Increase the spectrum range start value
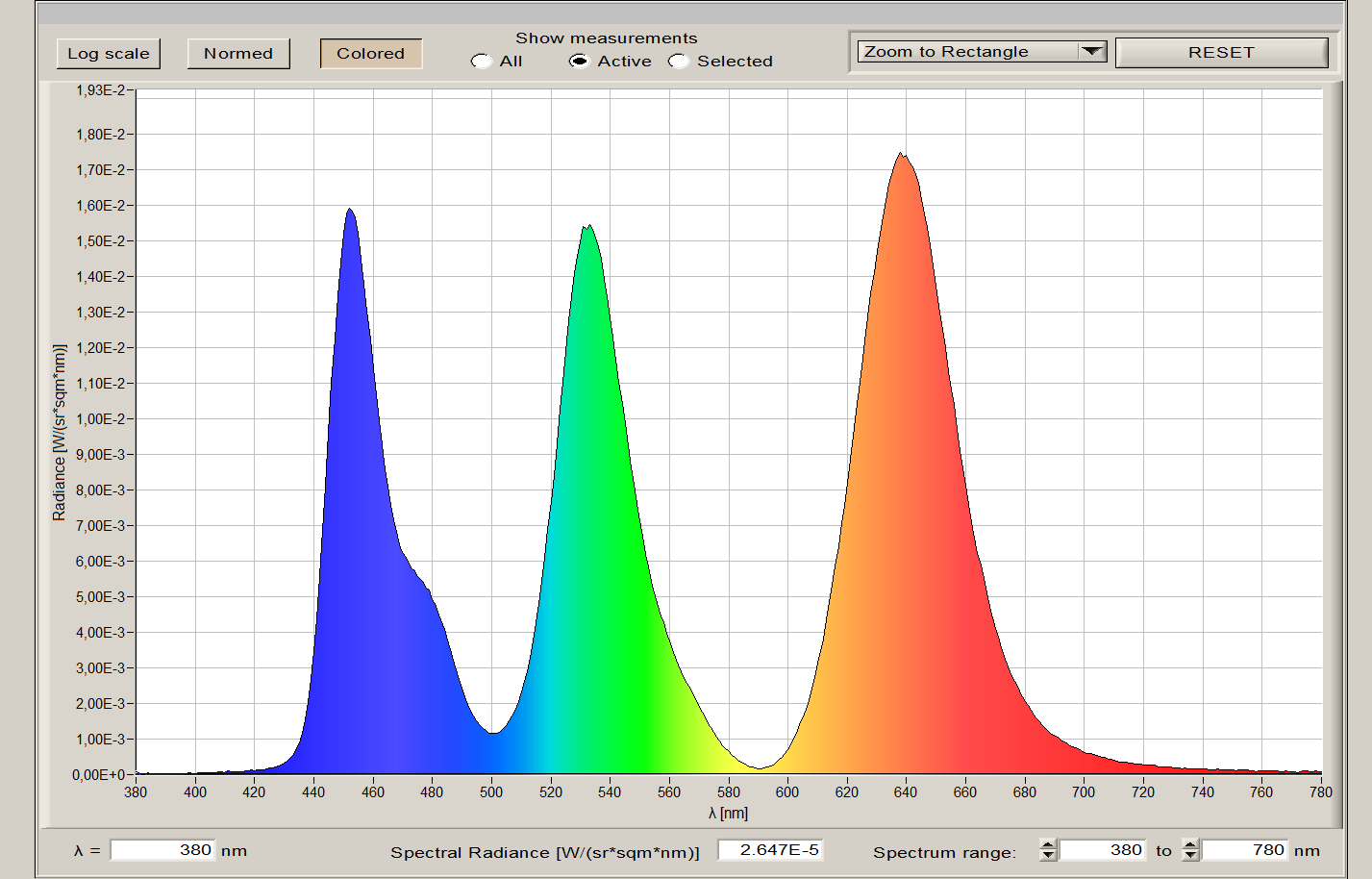This screenshot has width=1372, height=879. click(x=1048, y=844)
